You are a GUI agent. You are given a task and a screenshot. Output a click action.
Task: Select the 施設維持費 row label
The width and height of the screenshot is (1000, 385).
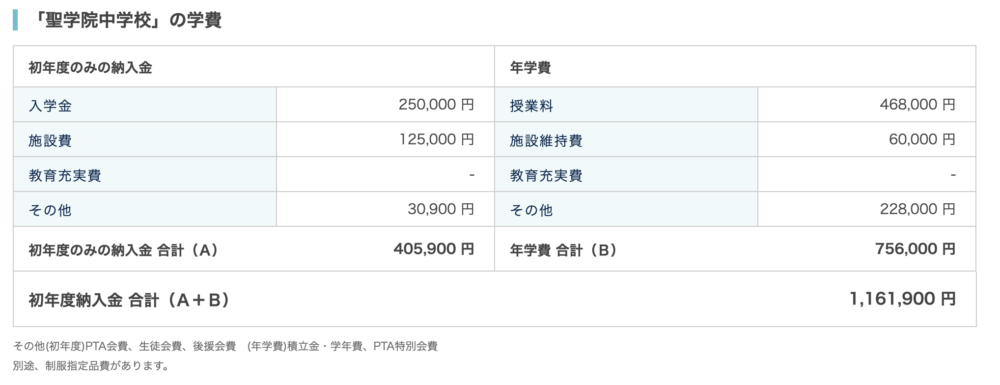pos(626,140)
